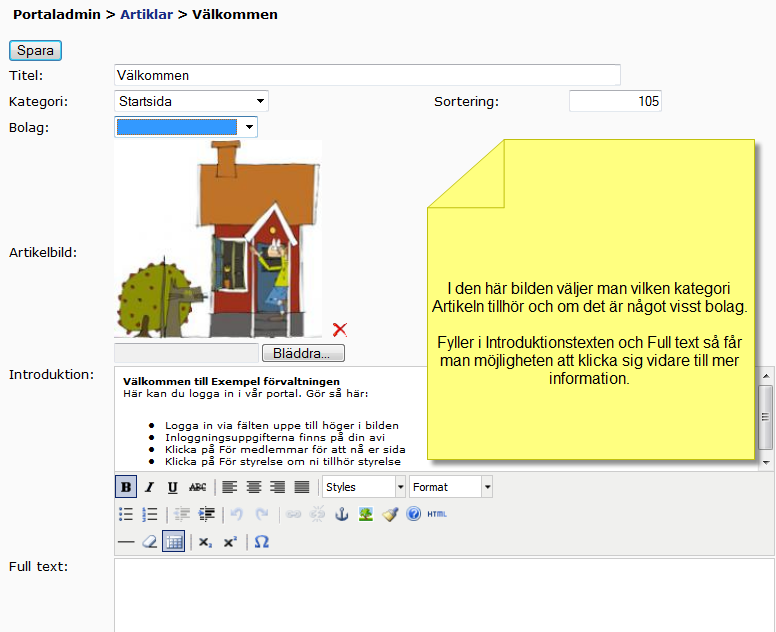
Task: Insert an anchor
Action: click(x=341, y=514)
